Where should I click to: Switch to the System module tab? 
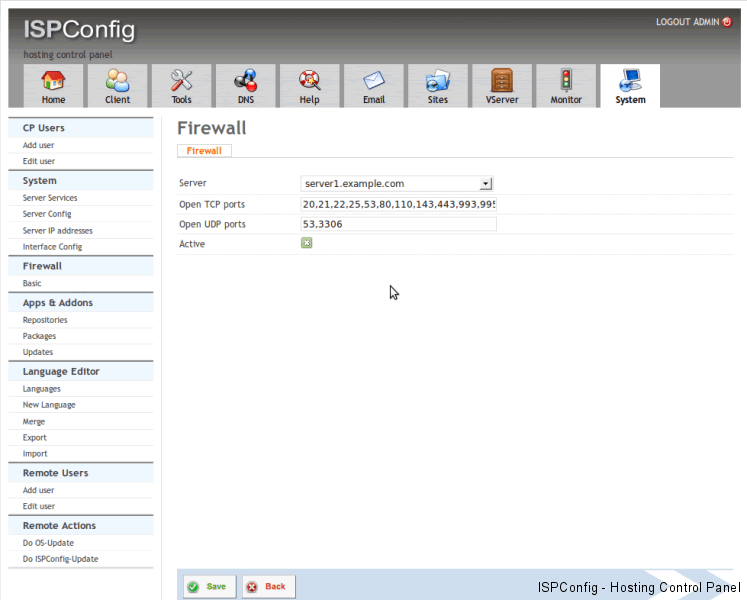(630, 86)
